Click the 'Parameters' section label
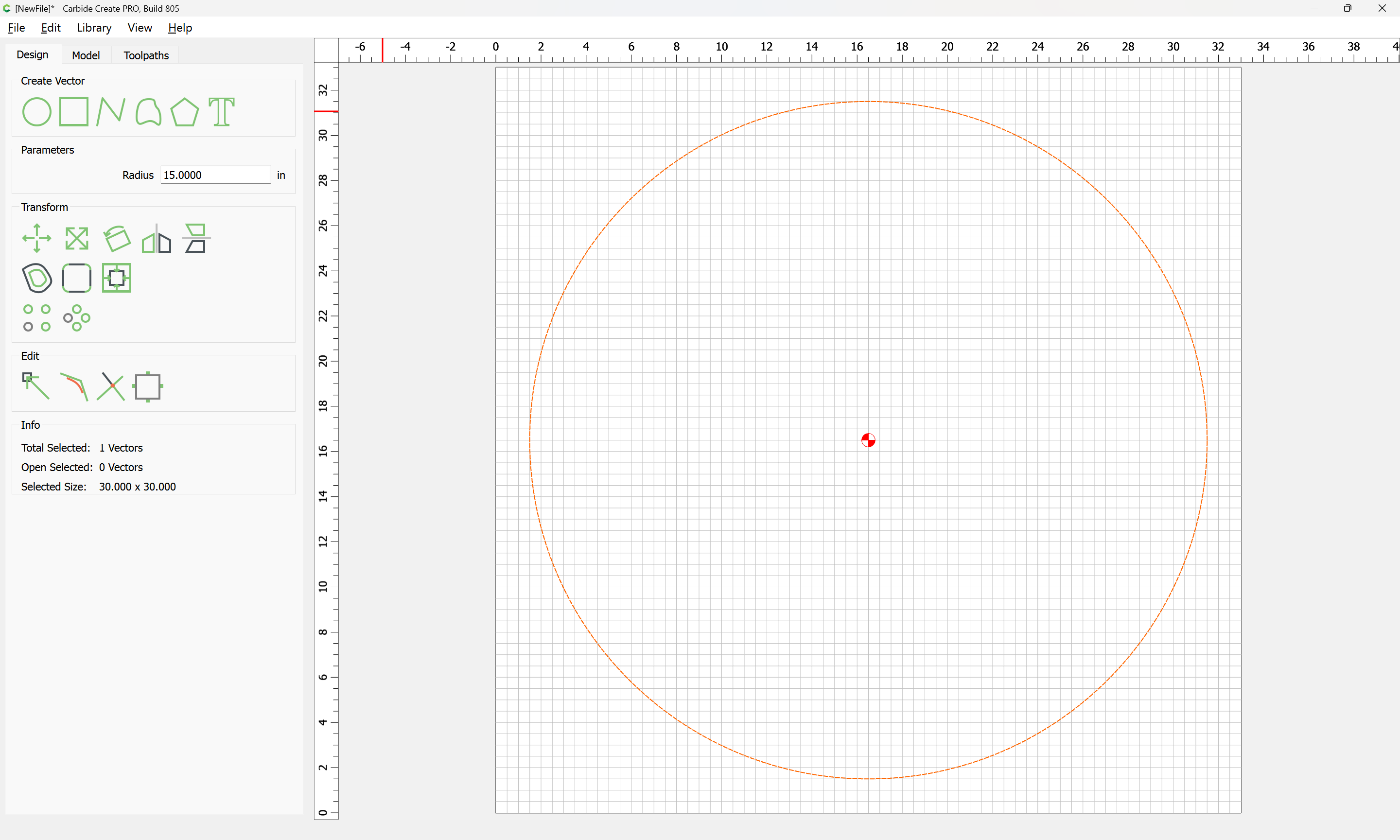The width and height of the screenshot is (1400, 840). pos(48,150)
